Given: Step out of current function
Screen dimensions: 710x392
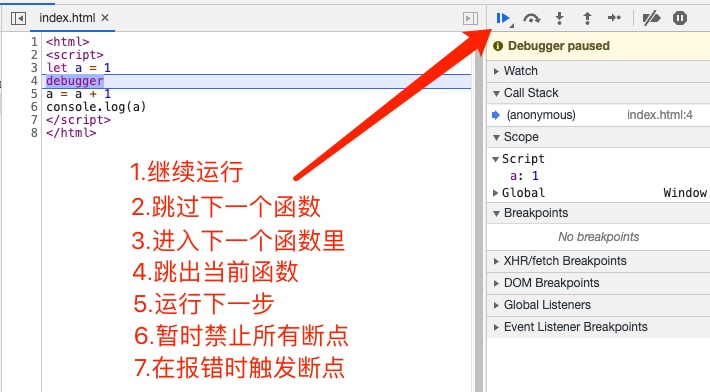Looking at the screenshot, I should pyautogui.click(x=587, y=18).
